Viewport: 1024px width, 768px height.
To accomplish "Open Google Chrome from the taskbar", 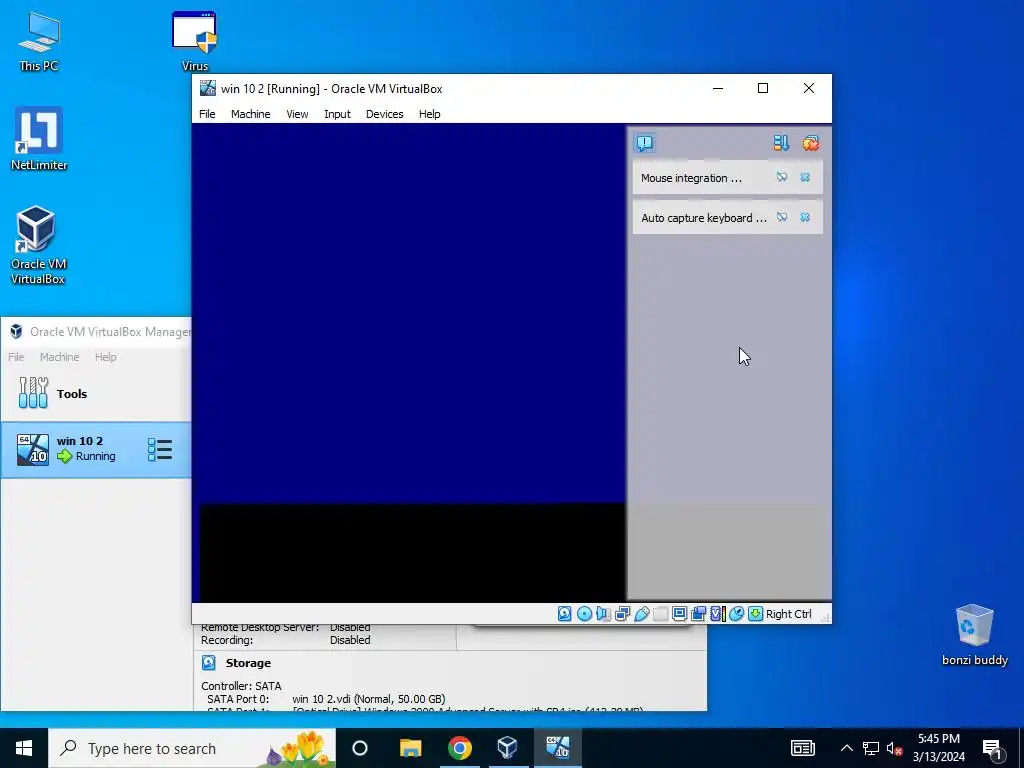I will (459, 748).
